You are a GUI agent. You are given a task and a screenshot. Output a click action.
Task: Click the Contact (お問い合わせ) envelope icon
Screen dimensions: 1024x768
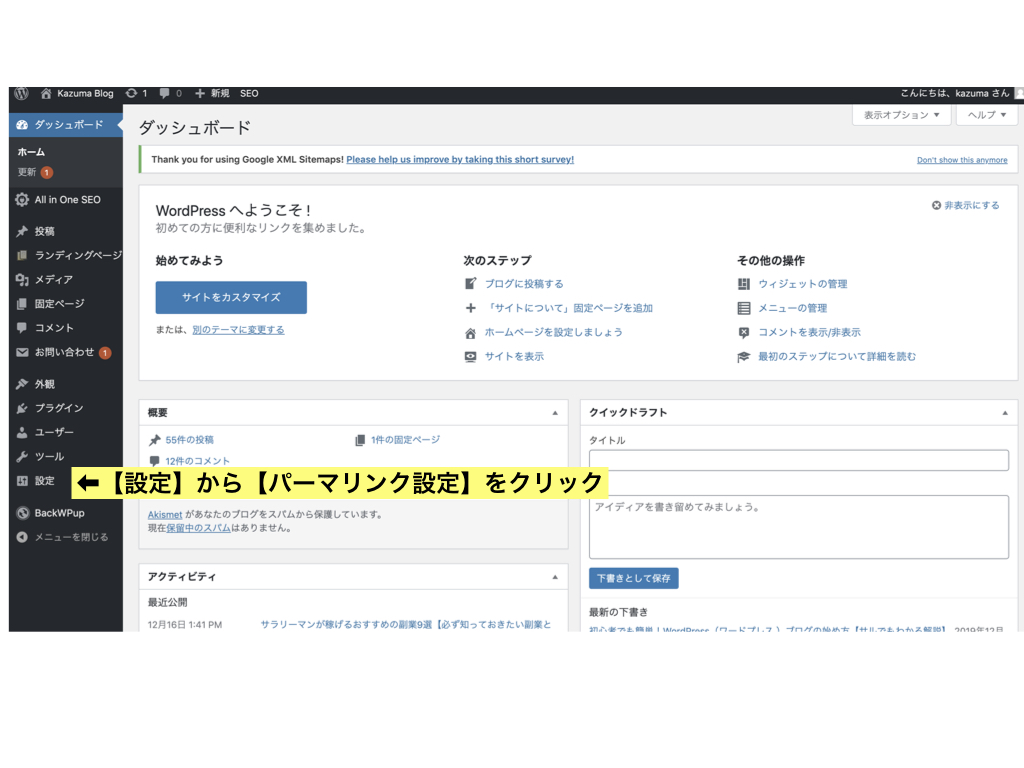tap(22, 353)
